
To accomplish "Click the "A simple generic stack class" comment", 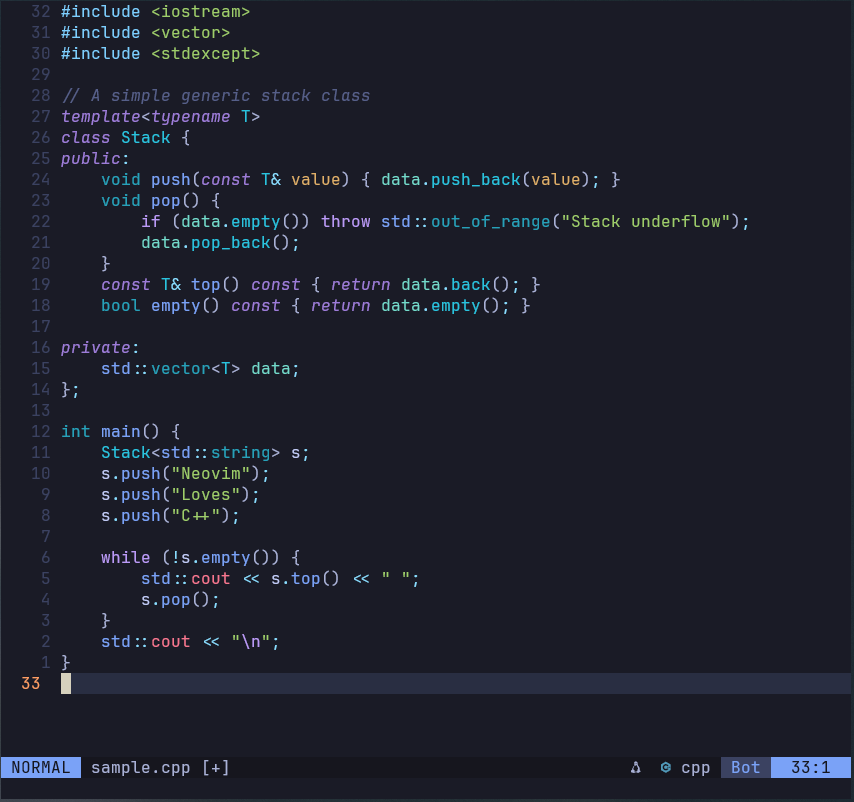I will pyautogui.click(x=215, y=96).
